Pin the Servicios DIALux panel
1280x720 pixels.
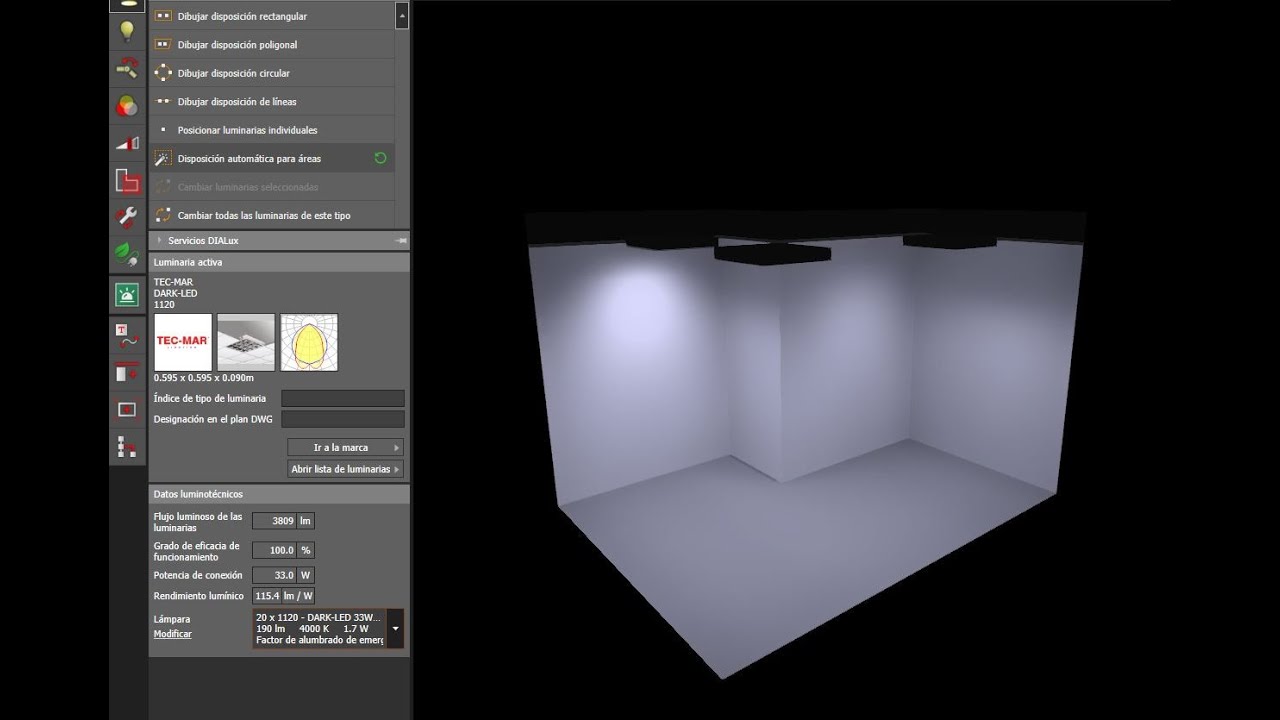401,241
